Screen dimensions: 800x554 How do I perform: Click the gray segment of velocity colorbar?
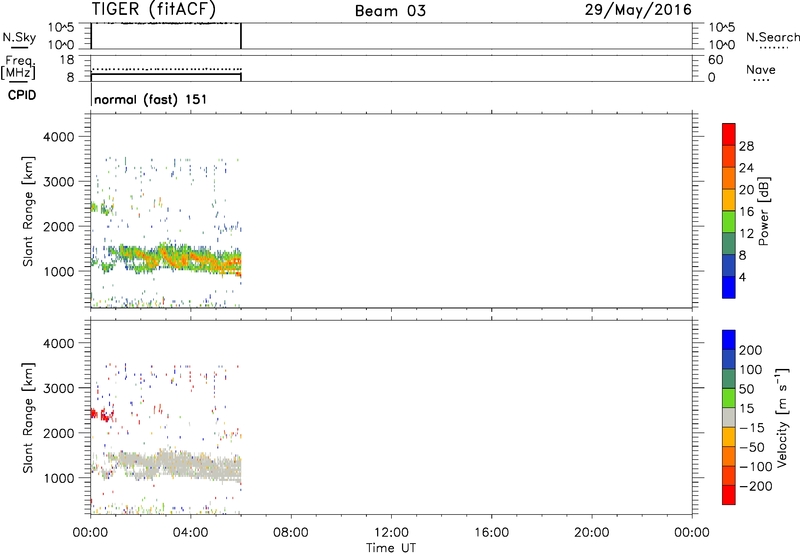pos(729,417)
